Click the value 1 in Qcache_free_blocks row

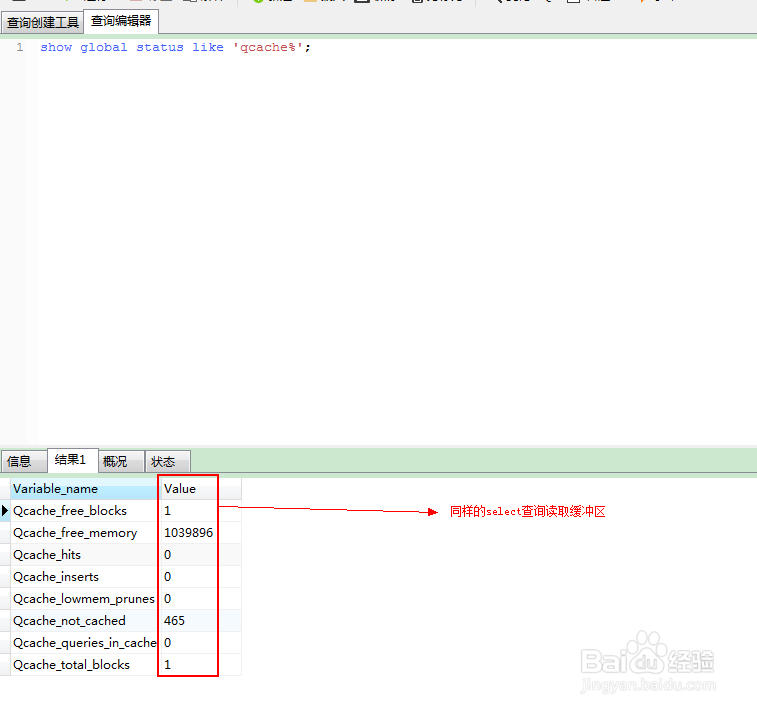tap(168, 511)
